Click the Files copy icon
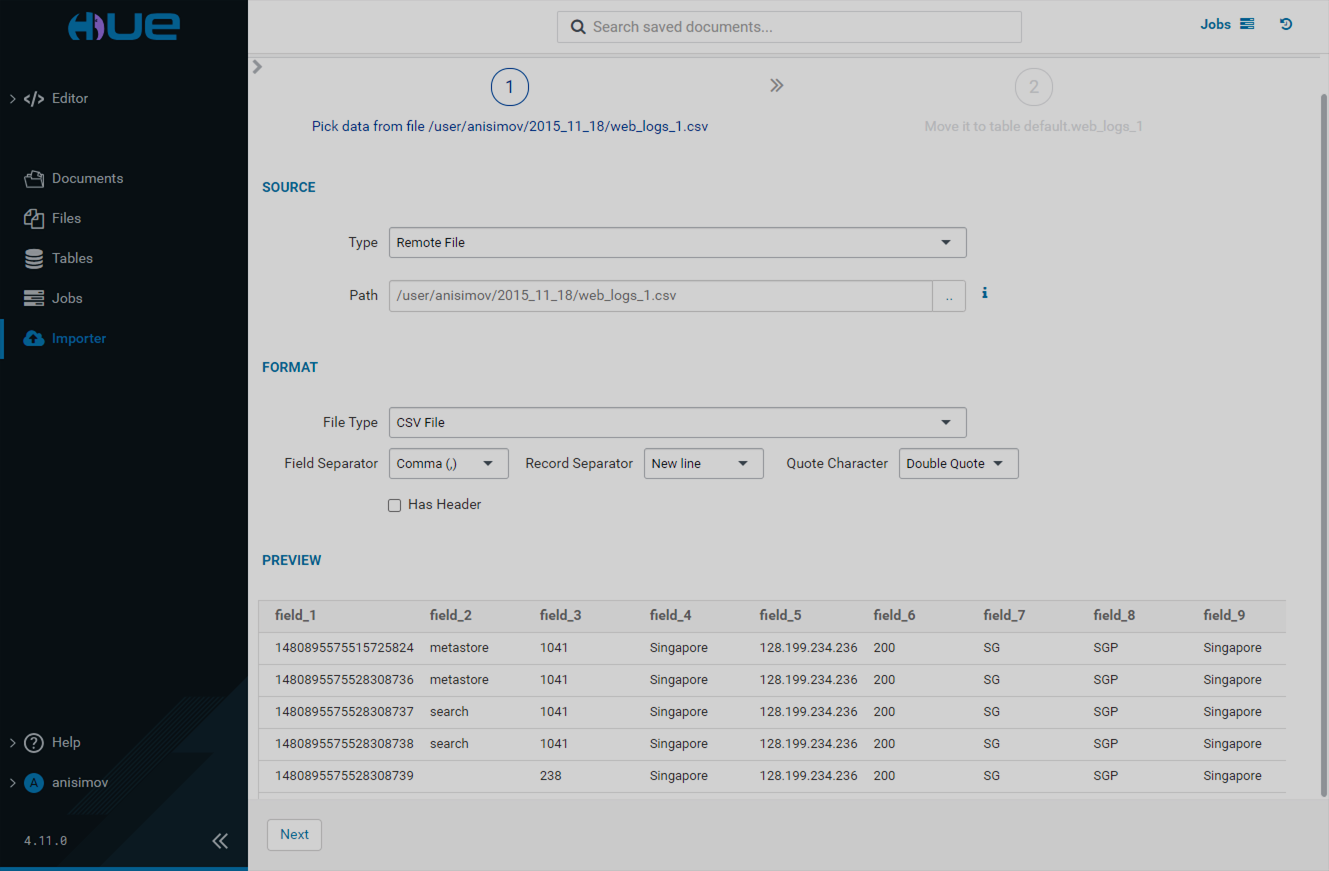This screenshot has height=871, width=1329. tap(34, 218)
